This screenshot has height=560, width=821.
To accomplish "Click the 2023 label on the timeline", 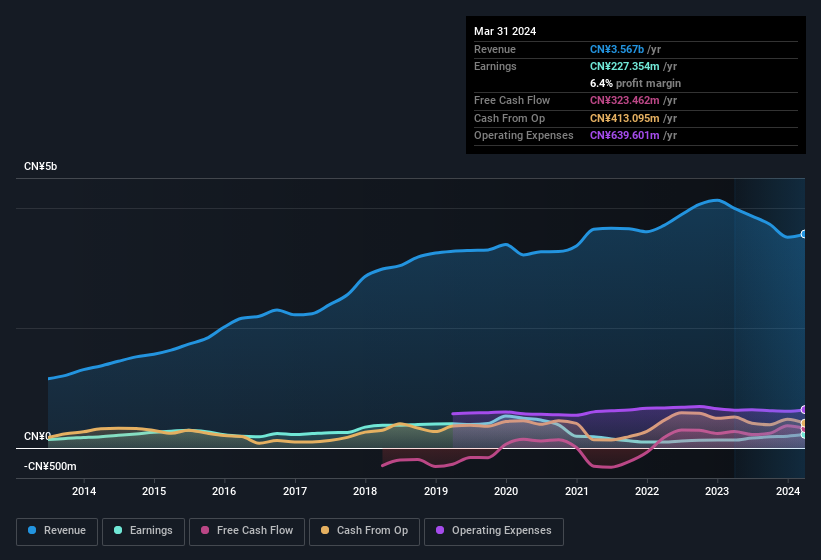I will (x=717, y=491).
